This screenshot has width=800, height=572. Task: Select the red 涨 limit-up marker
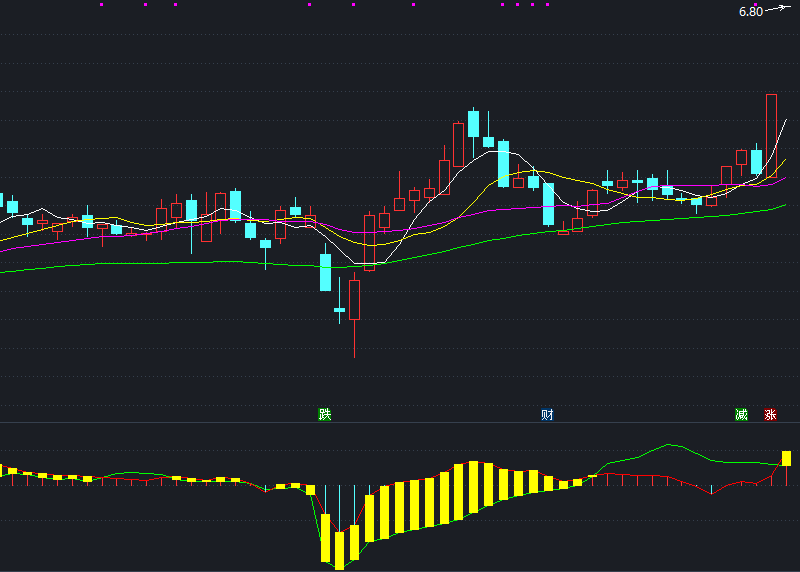pos(770,414)
